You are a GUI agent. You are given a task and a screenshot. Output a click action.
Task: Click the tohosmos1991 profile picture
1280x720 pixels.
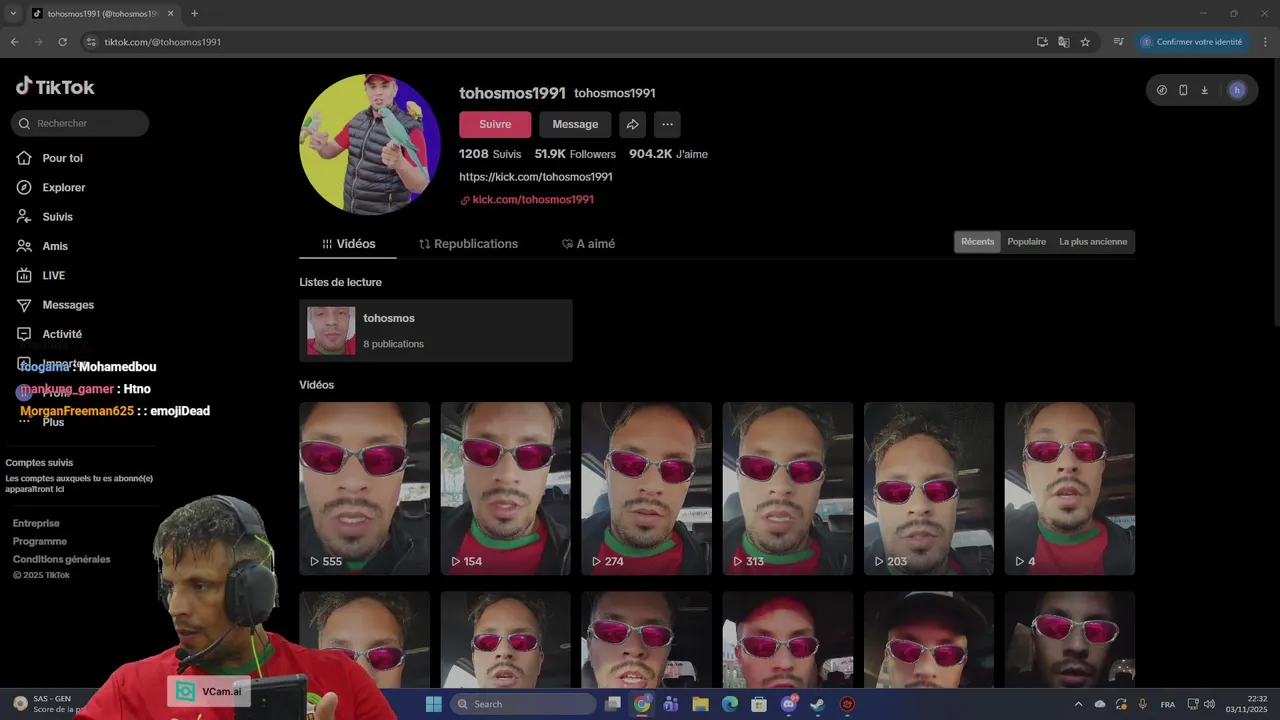(x=370, y=144)
